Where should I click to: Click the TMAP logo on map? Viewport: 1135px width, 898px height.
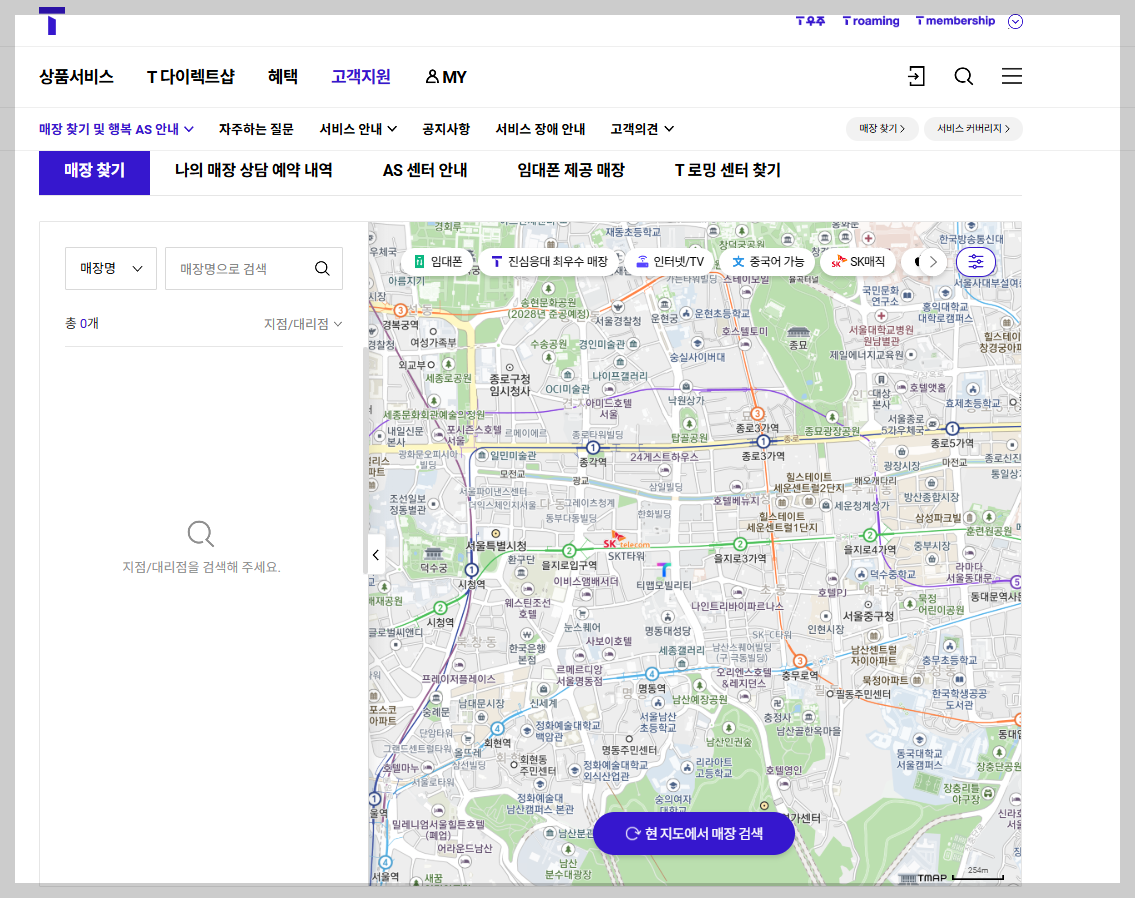coord(923,878)
